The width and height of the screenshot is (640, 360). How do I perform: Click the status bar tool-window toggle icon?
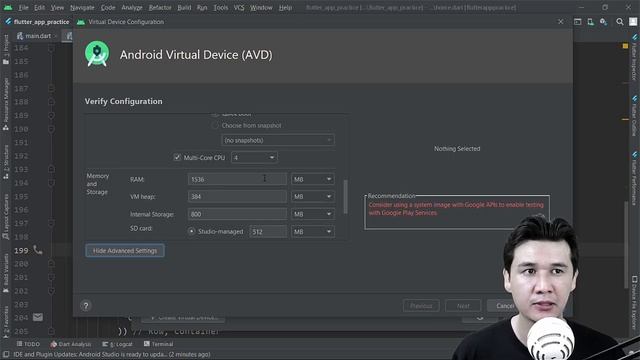(x=6, y=354)
